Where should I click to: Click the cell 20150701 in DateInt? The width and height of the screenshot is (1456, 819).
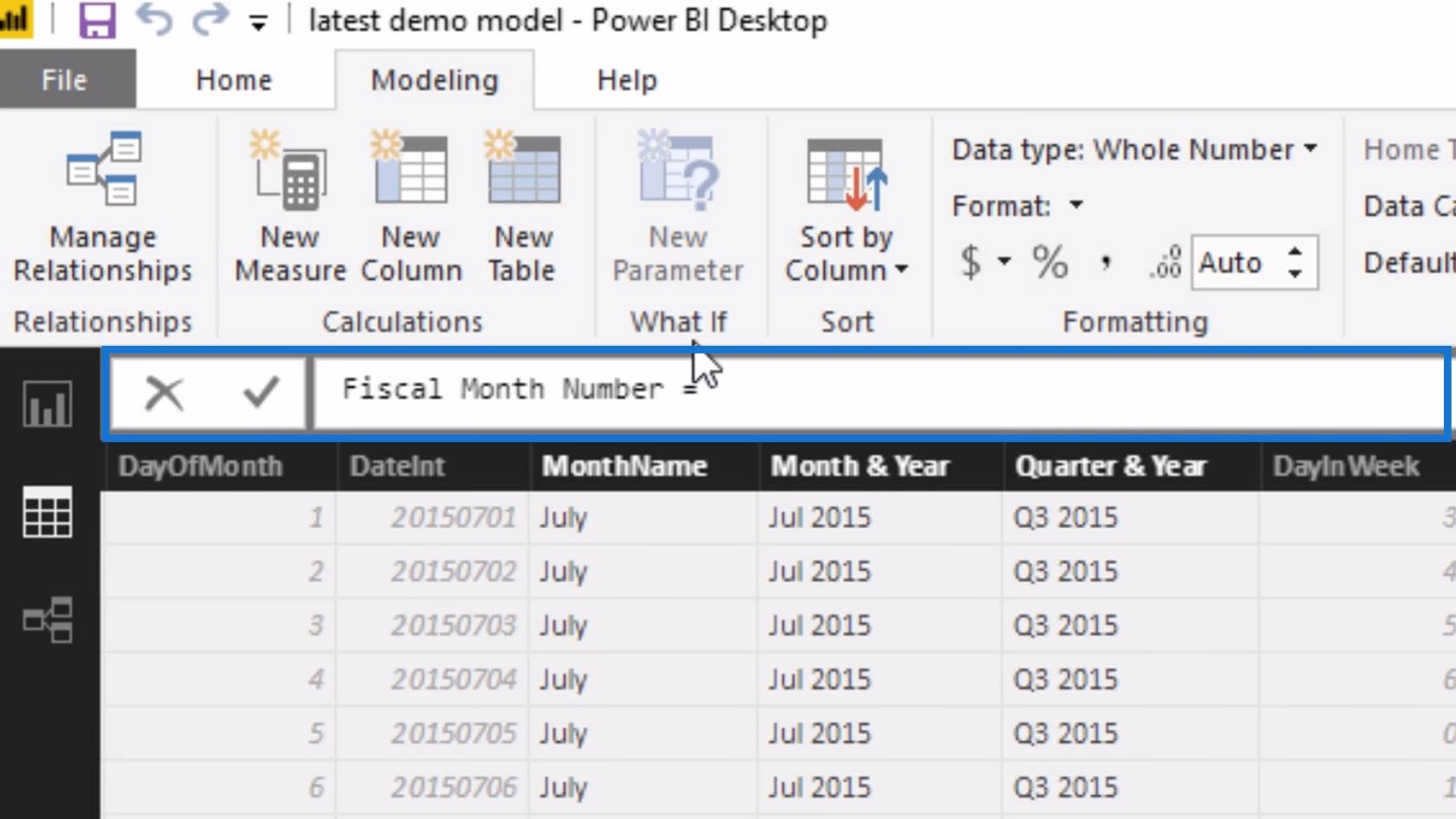pyautogui.click(x=433, y=517)
